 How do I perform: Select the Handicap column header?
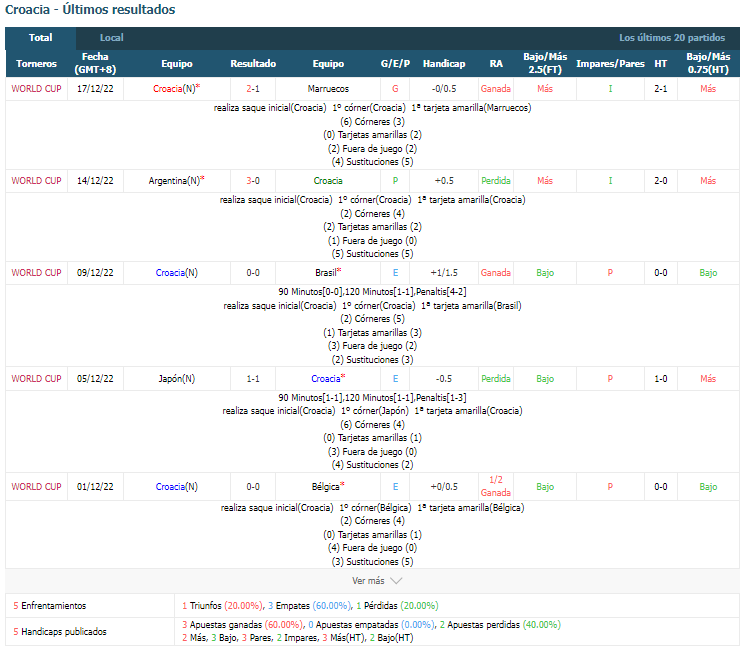444,64
